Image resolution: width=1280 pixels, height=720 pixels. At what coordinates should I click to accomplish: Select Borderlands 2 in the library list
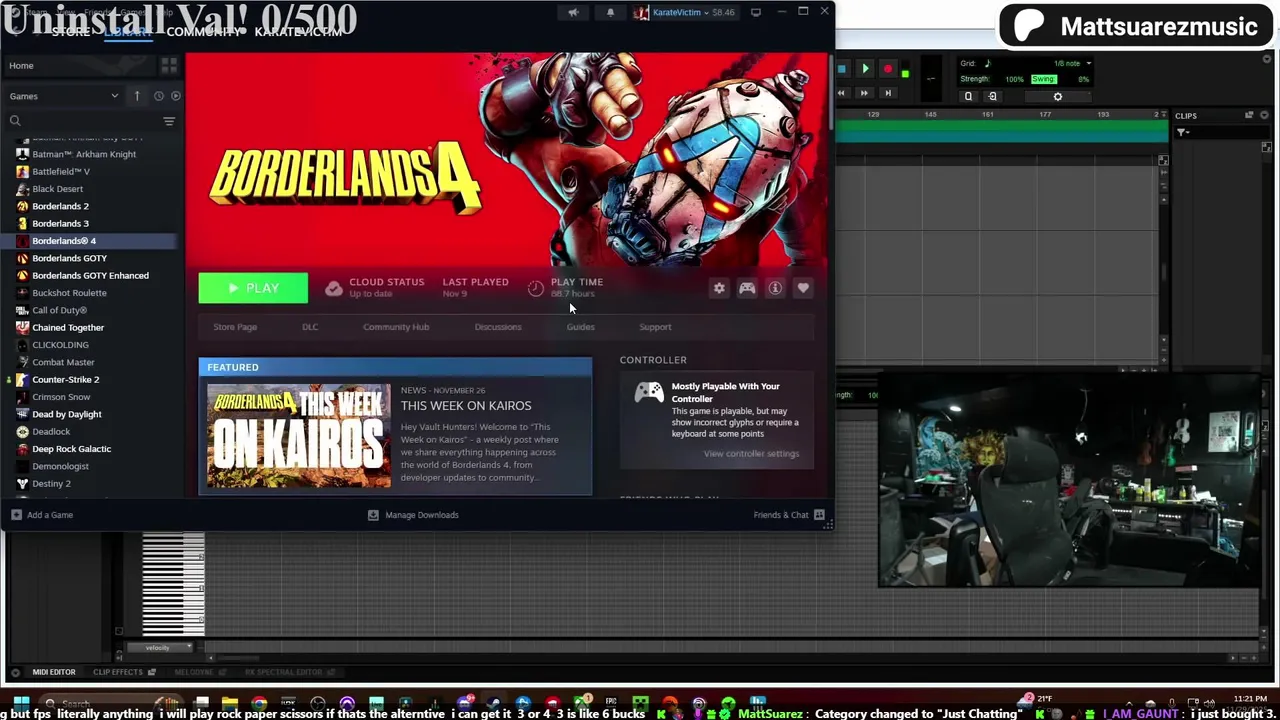60,206
